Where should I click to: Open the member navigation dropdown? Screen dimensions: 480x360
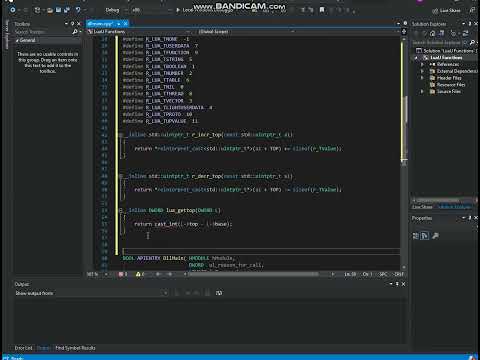(x=348, y=32)
